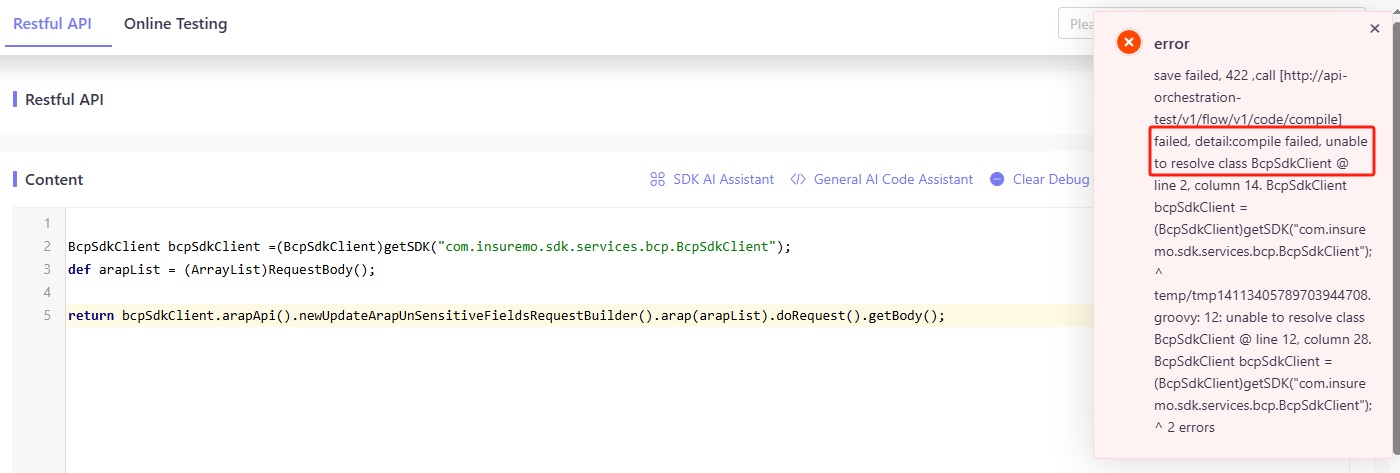Click line number 3 in gutter
The height and width of the screenshot is (473, 1400).
(47, 269)
